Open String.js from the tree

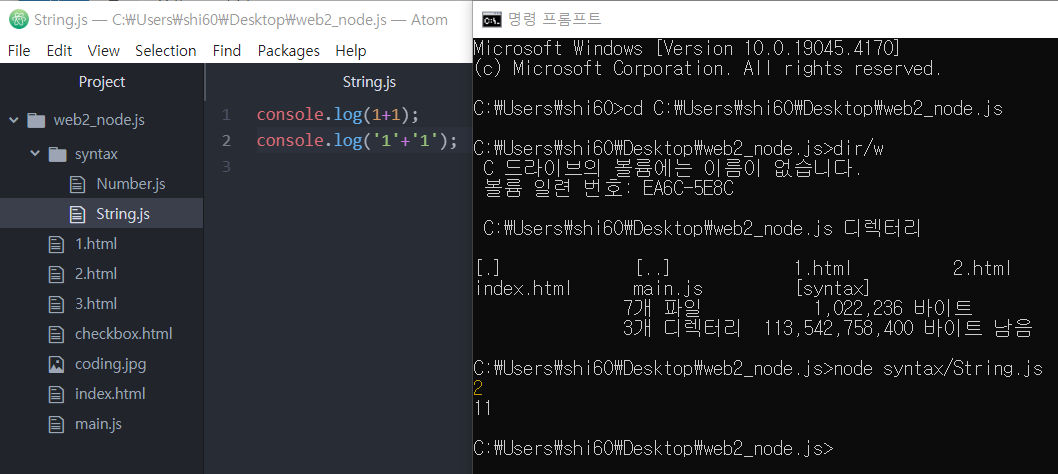tap(123, 214)
